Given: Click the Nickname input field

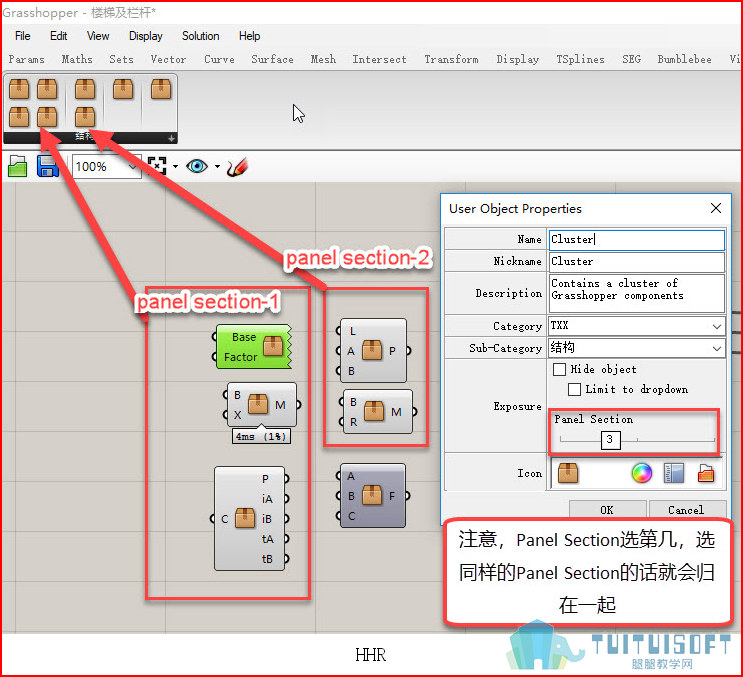Looking at the screenshot, I should [x=636, y=262].
